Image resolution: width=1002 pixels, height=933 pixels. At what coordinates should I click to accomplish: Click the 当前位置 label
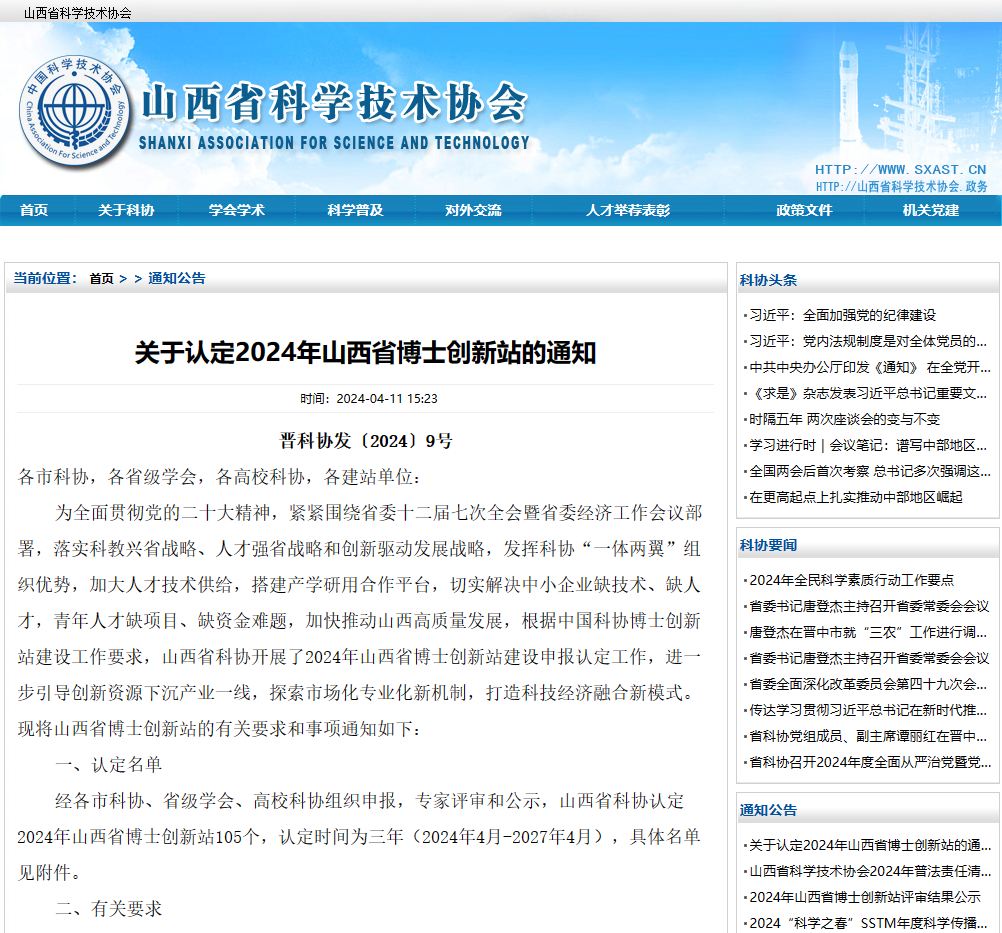tap(45, 279)
